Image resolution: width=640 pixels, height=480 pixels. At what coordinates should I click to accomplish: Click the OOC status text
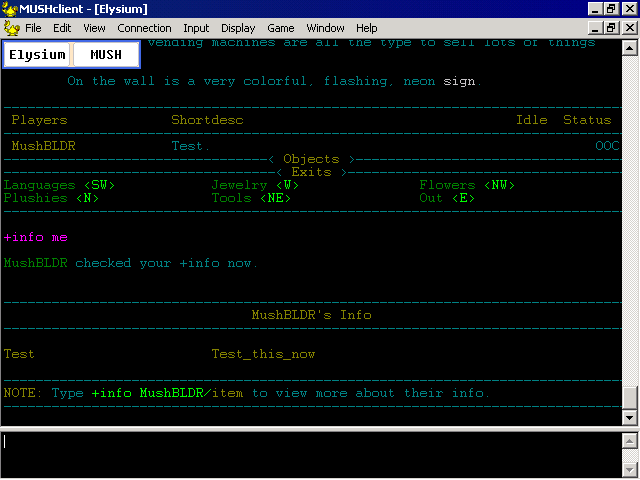click(607, 146)
